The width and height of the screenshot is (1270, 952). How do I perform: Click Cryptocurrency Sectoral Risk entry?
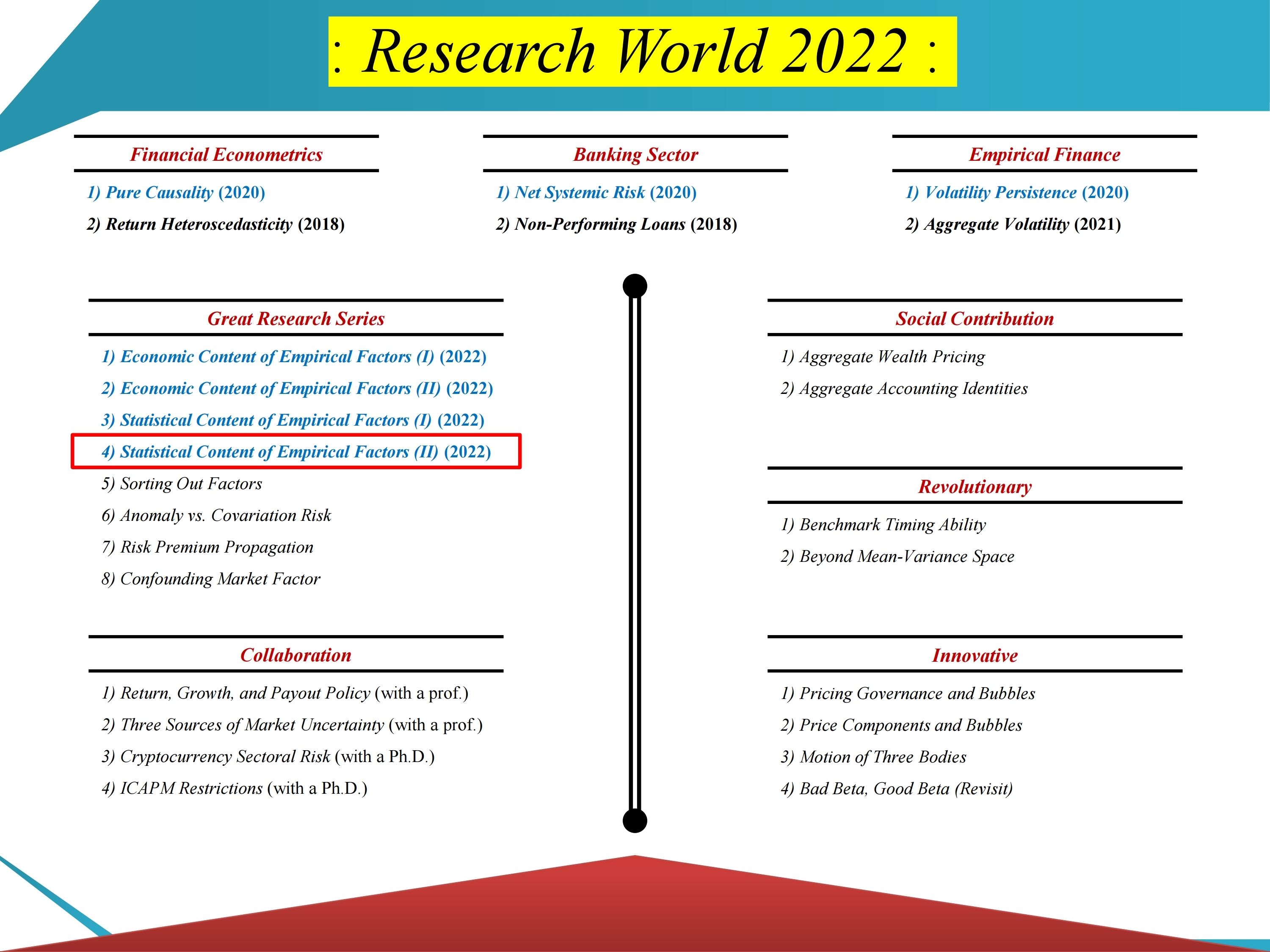pyautogui.click(x=268, y=757)
